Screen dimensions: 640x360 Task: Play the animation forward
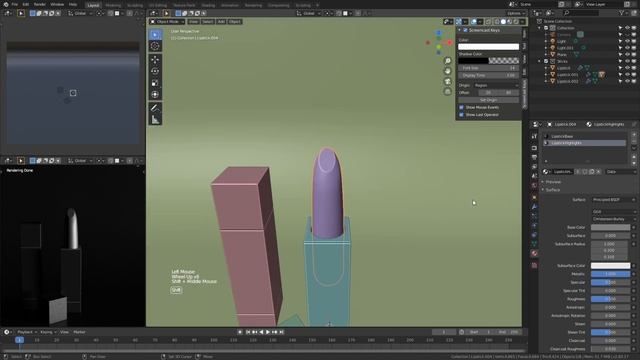[x=268, y=332]
